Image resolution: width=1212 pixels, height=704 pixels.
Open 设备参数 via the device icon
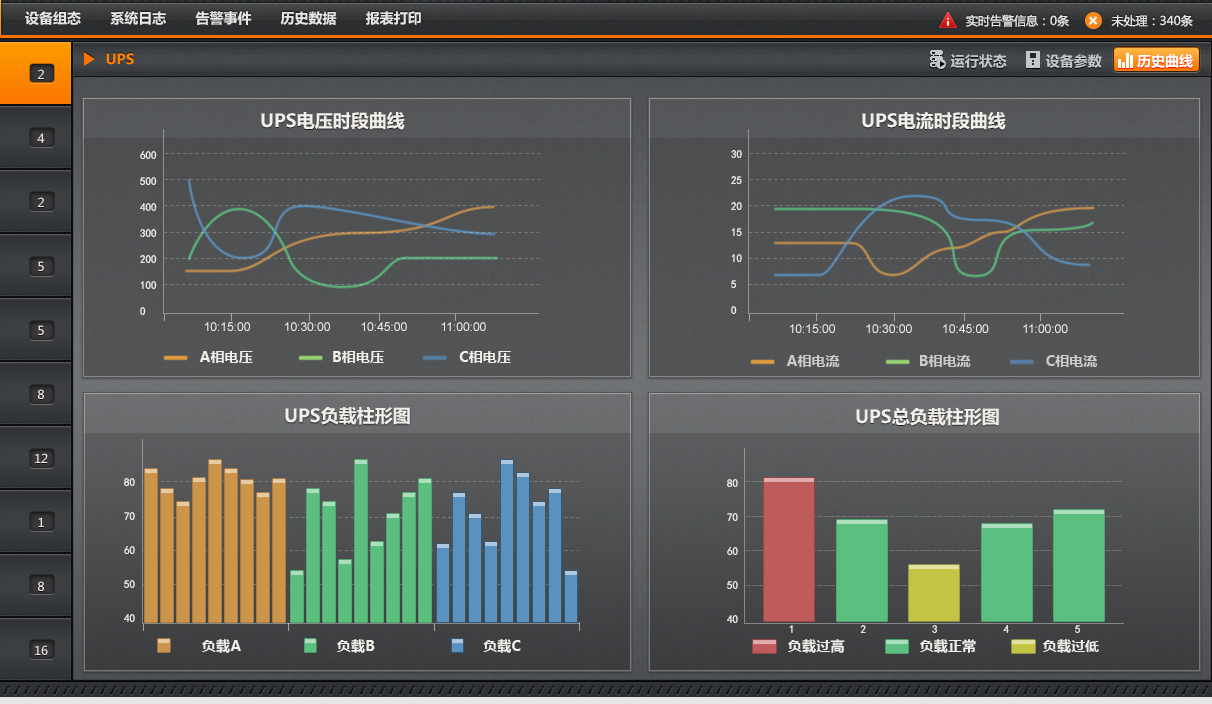point(1032,59)
